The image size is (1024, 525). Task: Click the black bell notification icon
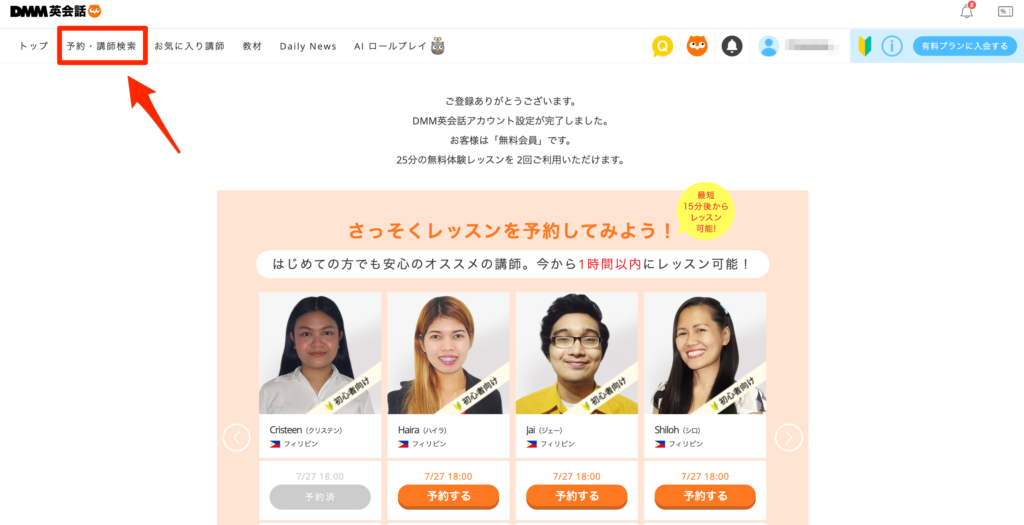click(731, 46)
